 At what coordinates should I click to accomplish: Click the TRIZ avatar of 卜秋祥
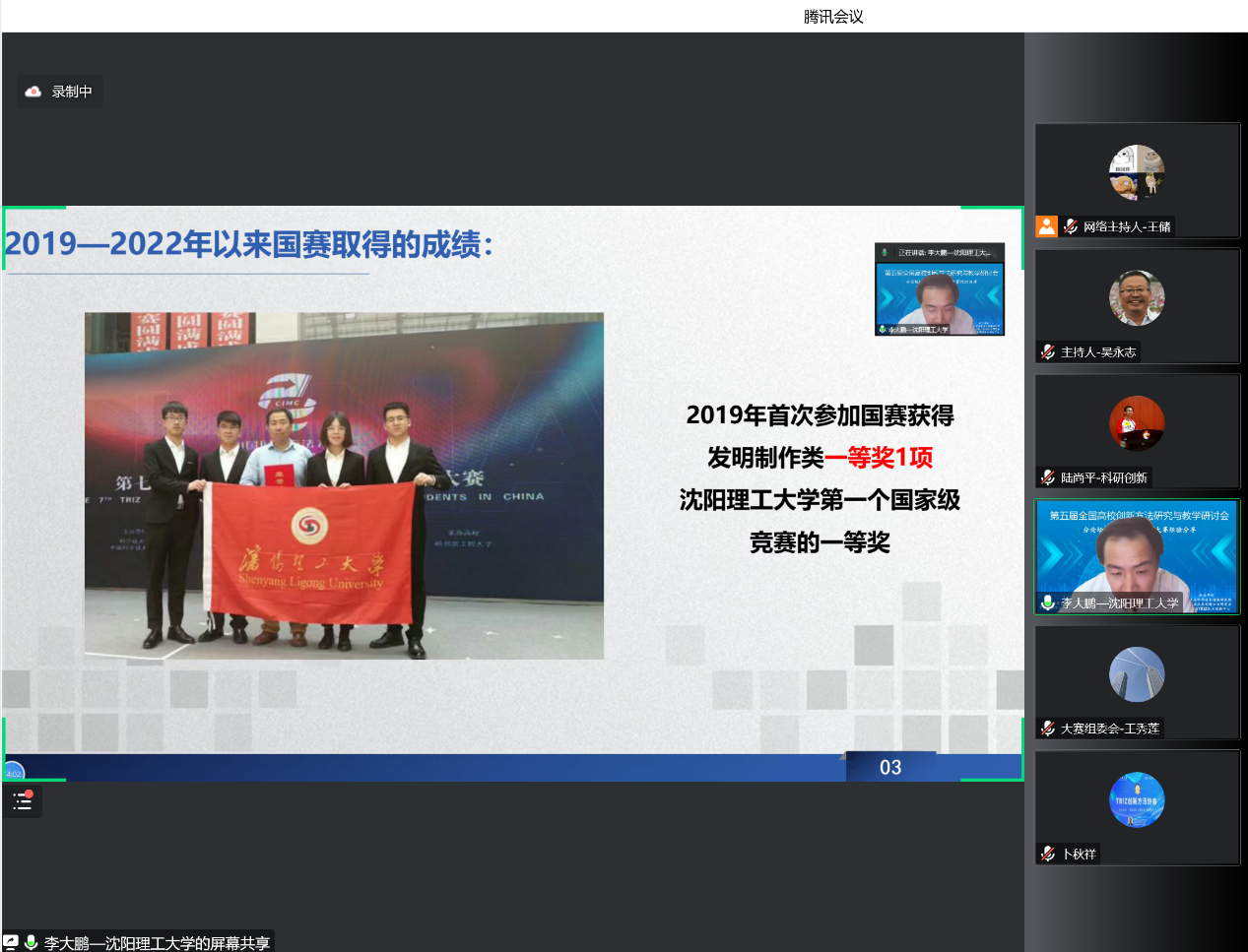[x=1137, y=799]
